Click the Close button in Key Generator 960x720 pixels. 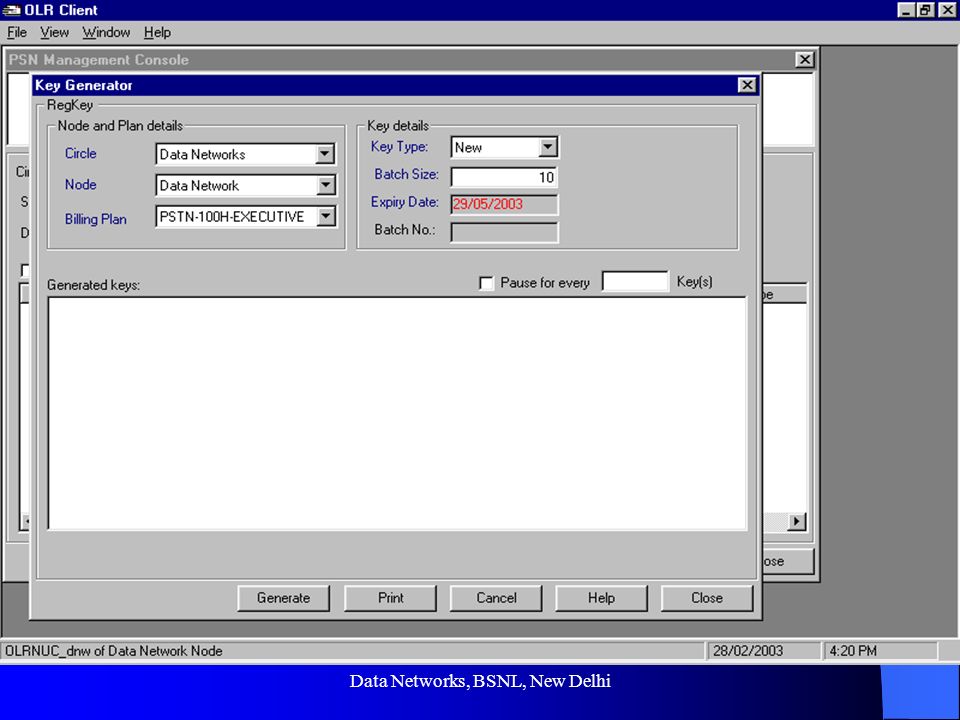tap(707, 598)
